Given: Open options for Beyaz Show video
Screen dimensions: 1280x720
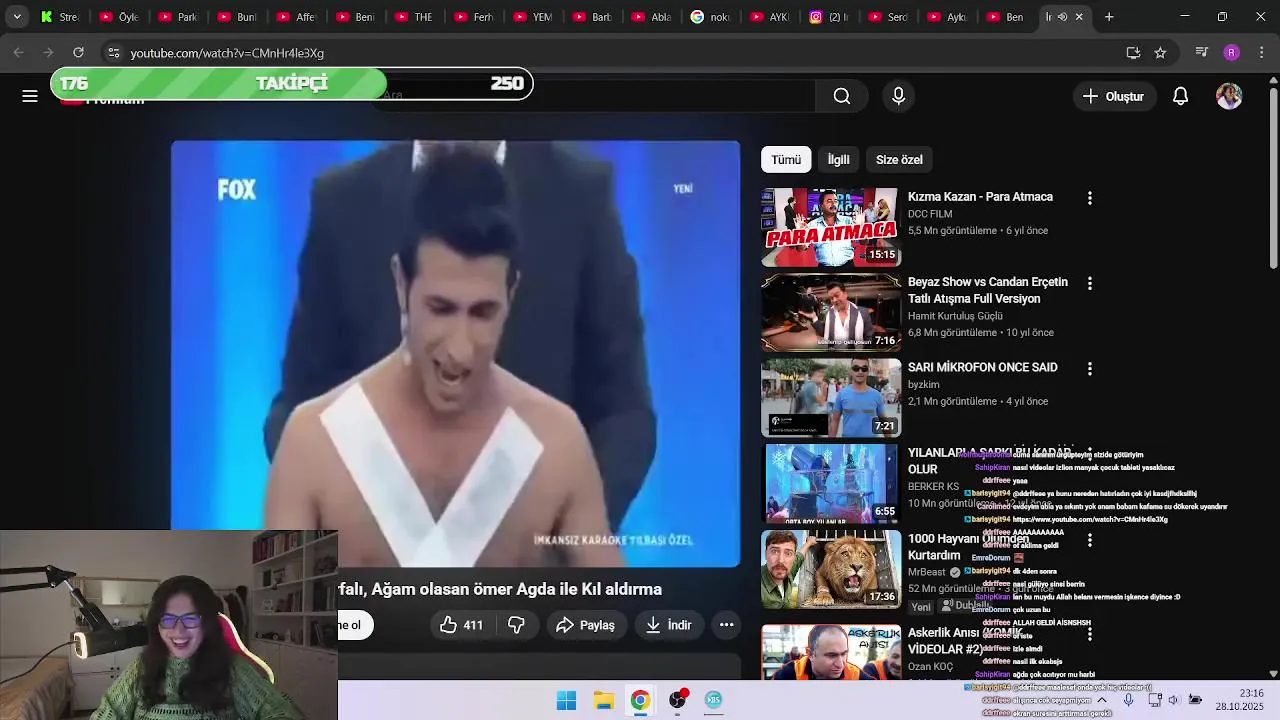Looking at the screenshot, I should click(x=1090, y=283).
